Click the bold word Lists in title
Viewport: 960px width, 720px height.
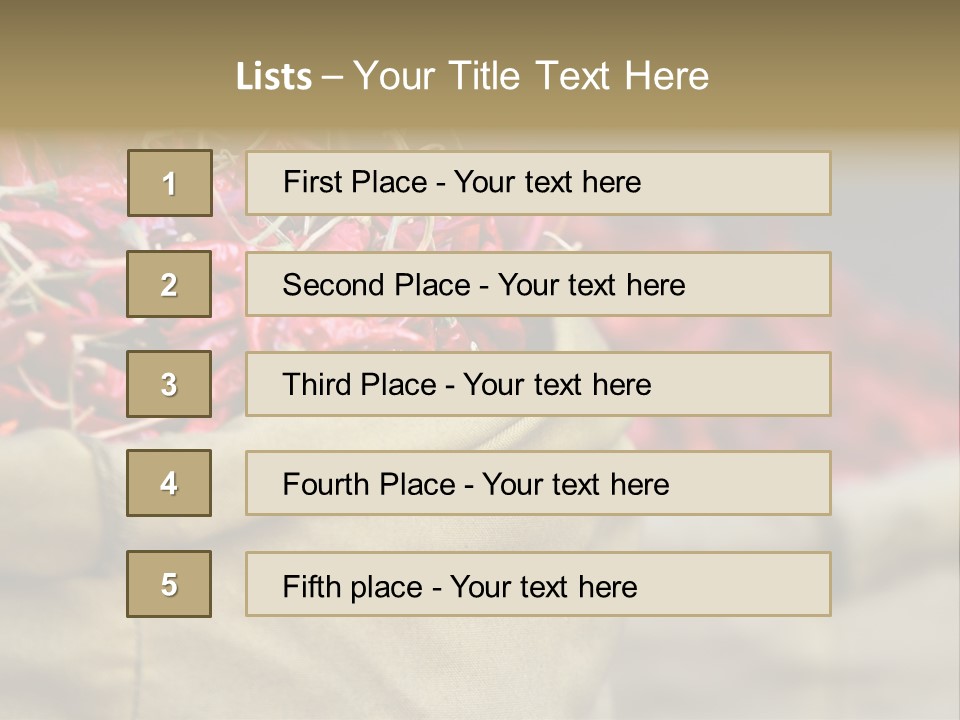pyautogui.click(x=273, y=76)
